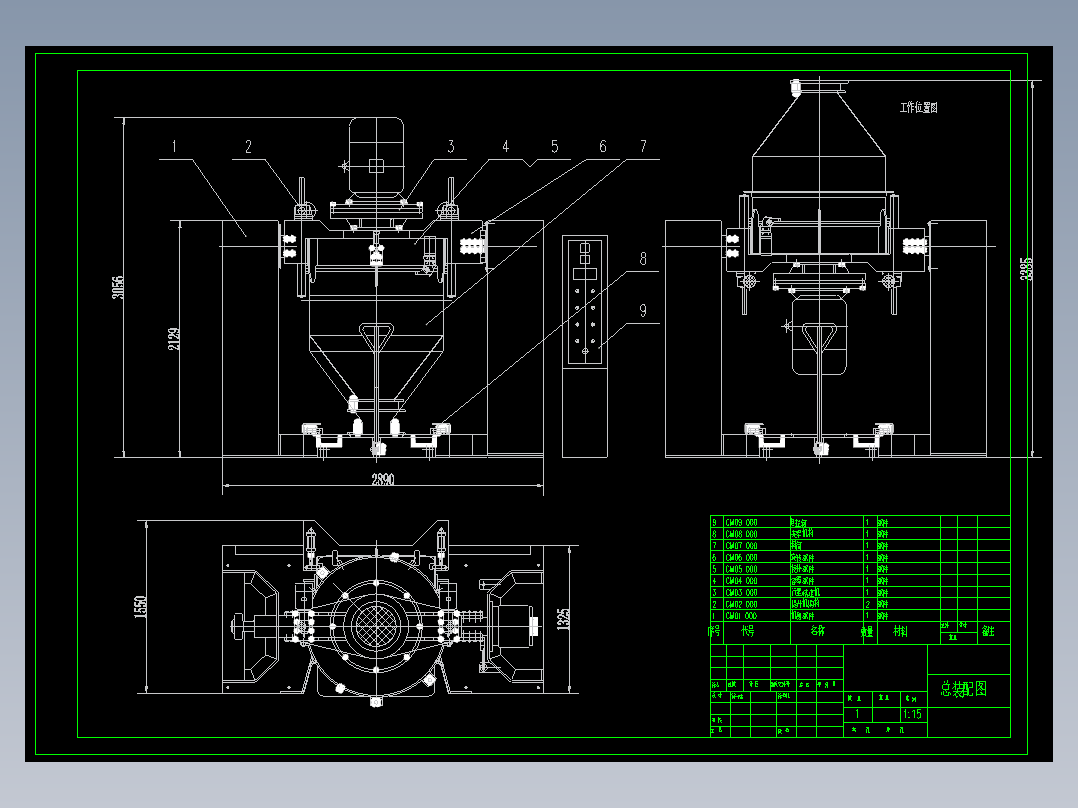The width and height of the screenshot is (1078, 808).
Task: Click the 材料 column header
Action: [x=901, y=631]
